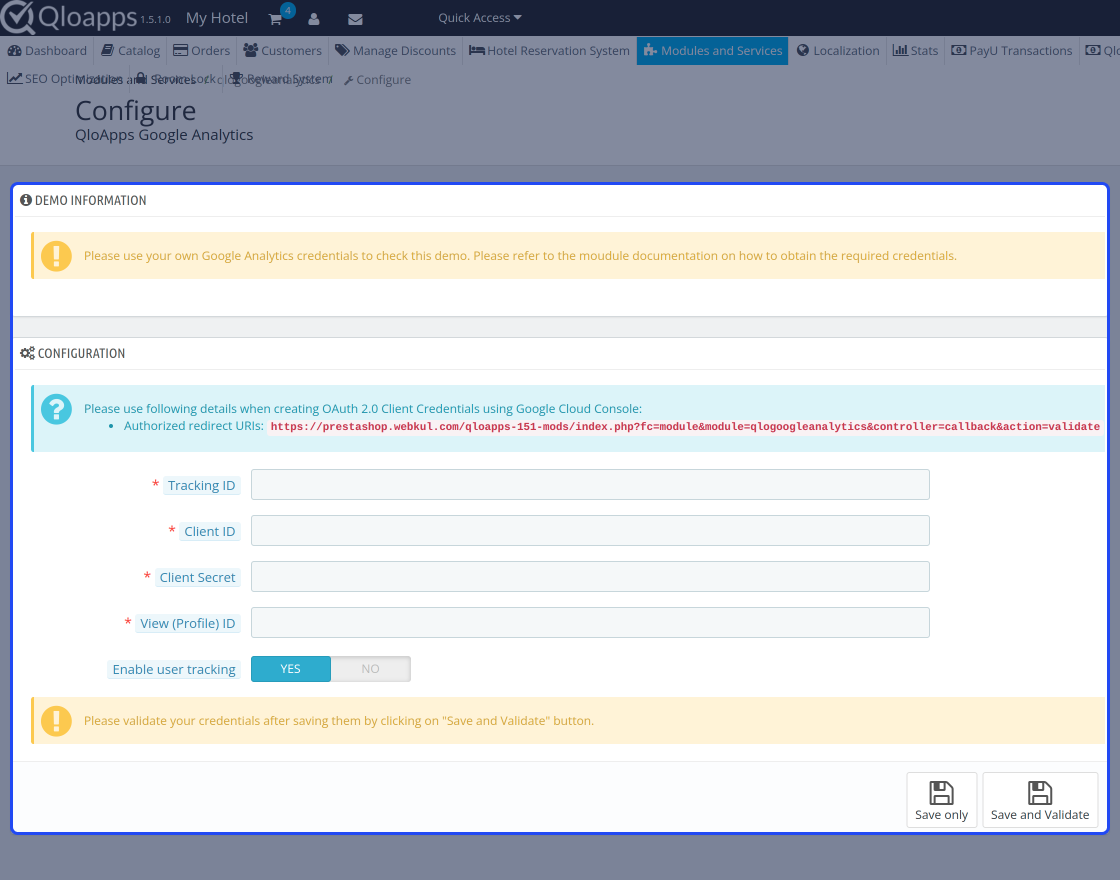Click the Customers group icon
This screenshot has height=880, width=1120.
click(x=251, y=50)
